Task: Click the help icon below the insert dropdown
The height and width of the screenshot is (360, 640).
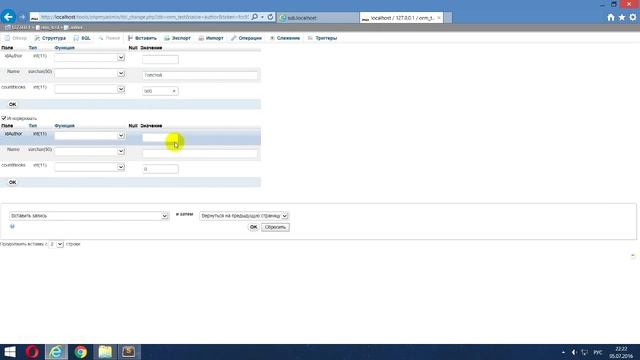Action: (12, 226)
